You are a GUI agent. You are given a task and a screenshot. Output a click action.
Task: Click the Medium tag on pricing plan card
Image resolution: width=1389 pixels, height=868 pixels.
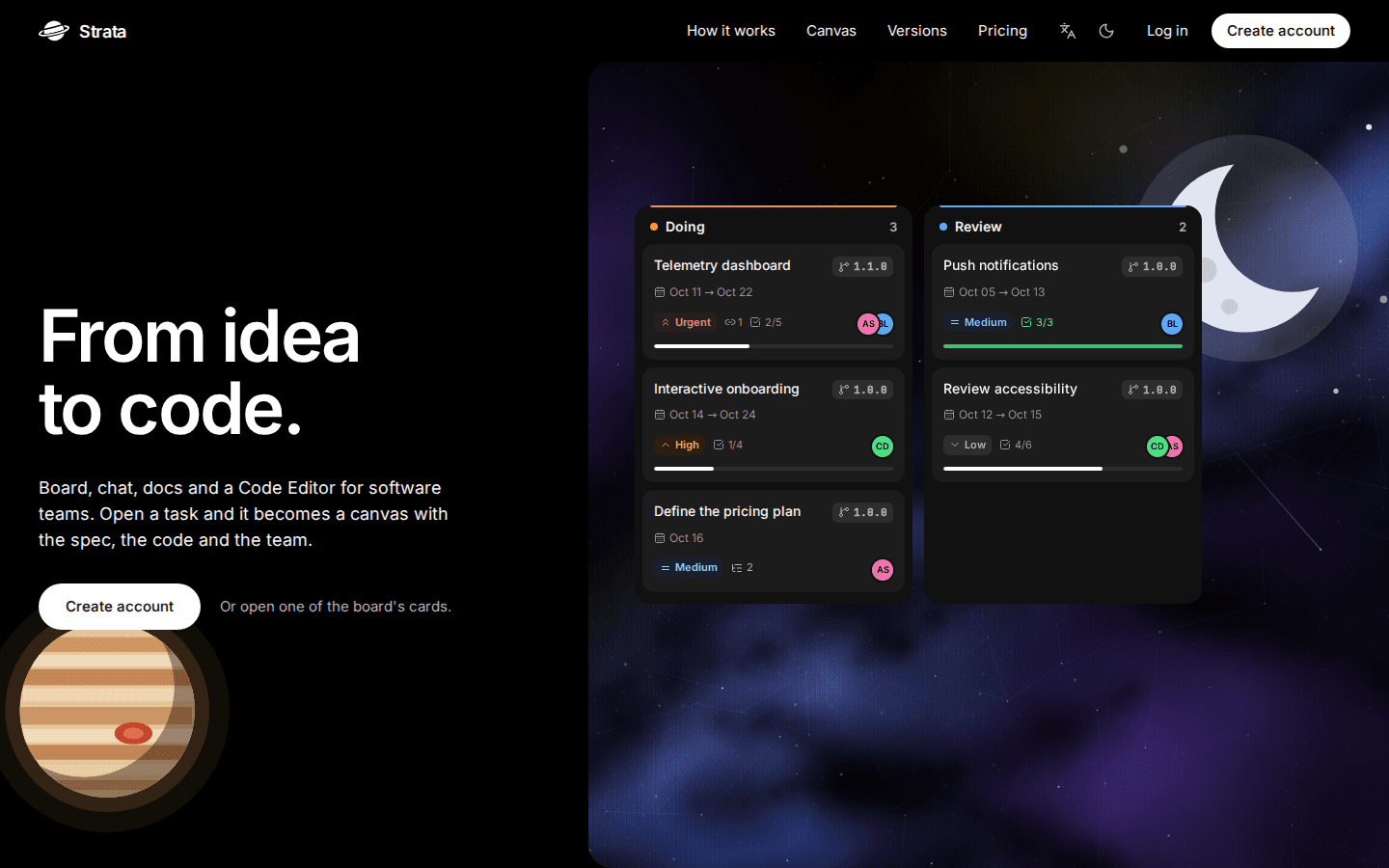689,567
